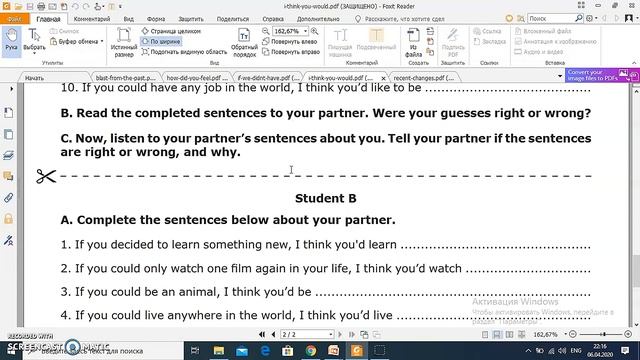Click Аудио и видео insert option
This screenshot has height=360, width=640.
(539, 52)
